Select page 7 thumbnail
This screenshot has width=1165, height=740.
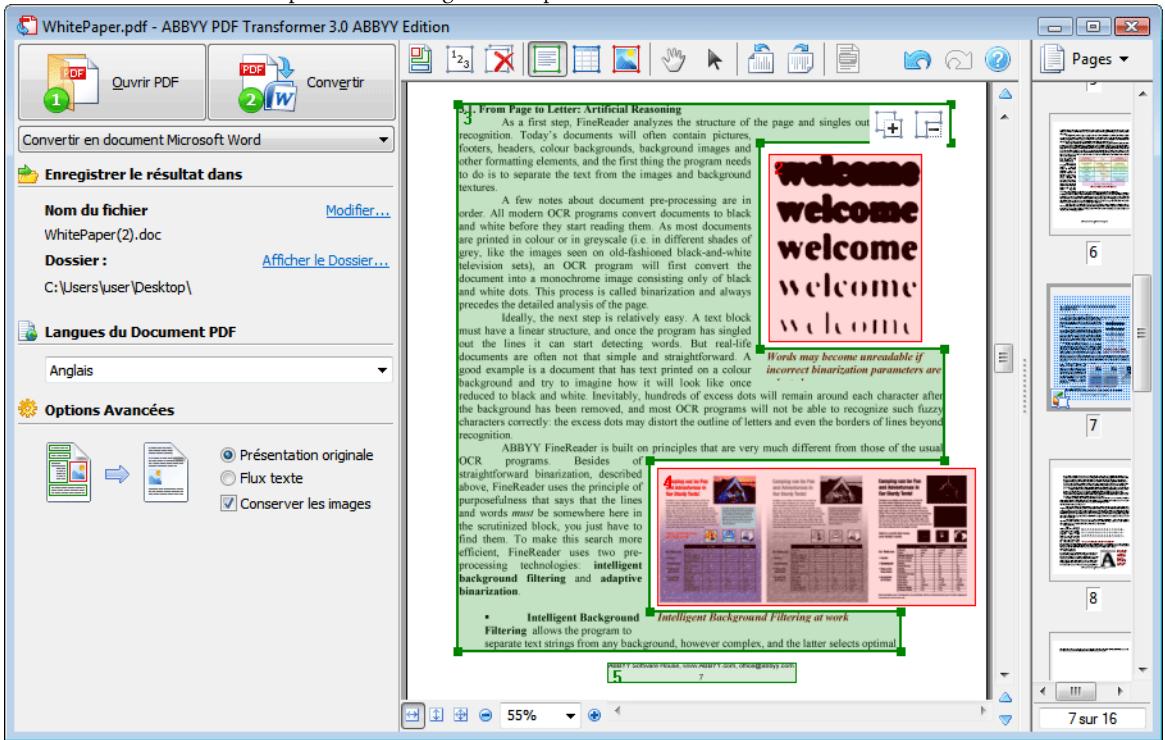coord(1091,348)
